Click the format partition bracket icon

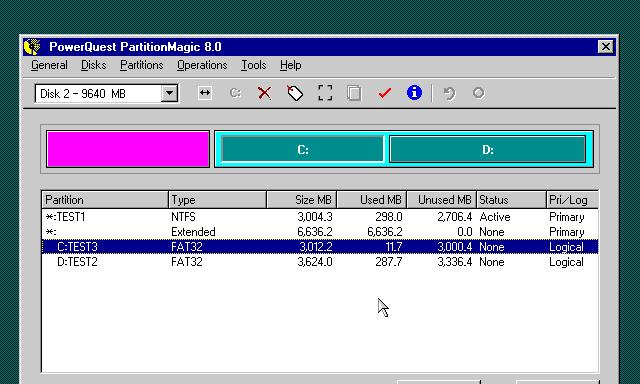point(325,93)
